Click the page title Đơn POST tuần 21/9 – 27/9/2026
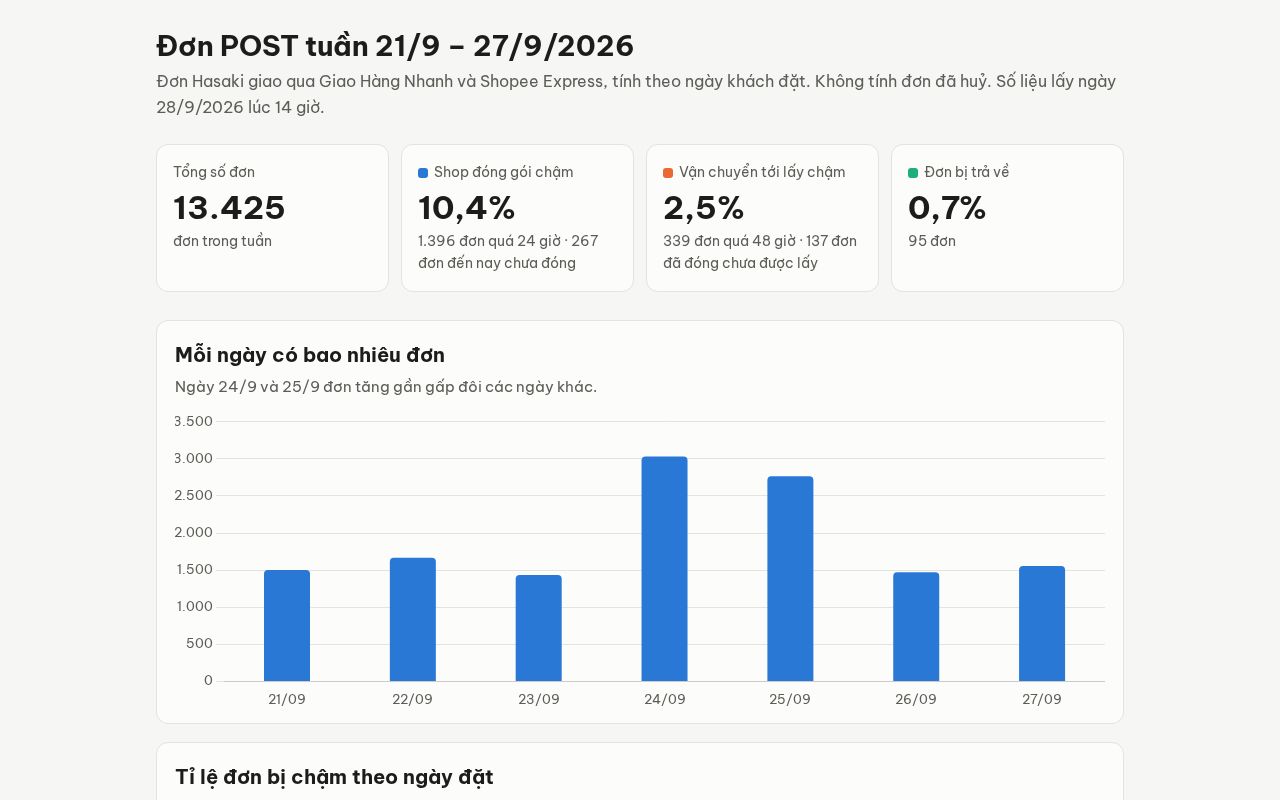The image size is (1280, 800). click(395, 46)
